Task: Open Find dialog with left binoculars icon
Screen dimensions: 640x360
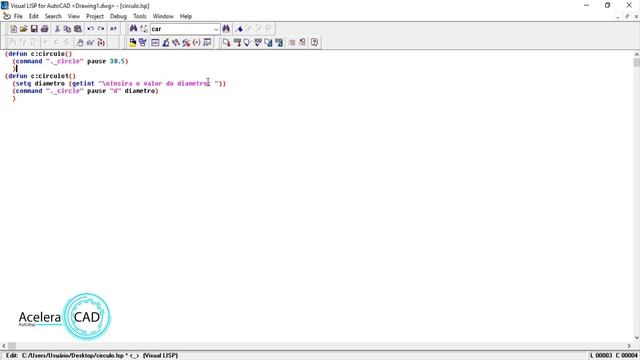Action: tap(133, 29)
